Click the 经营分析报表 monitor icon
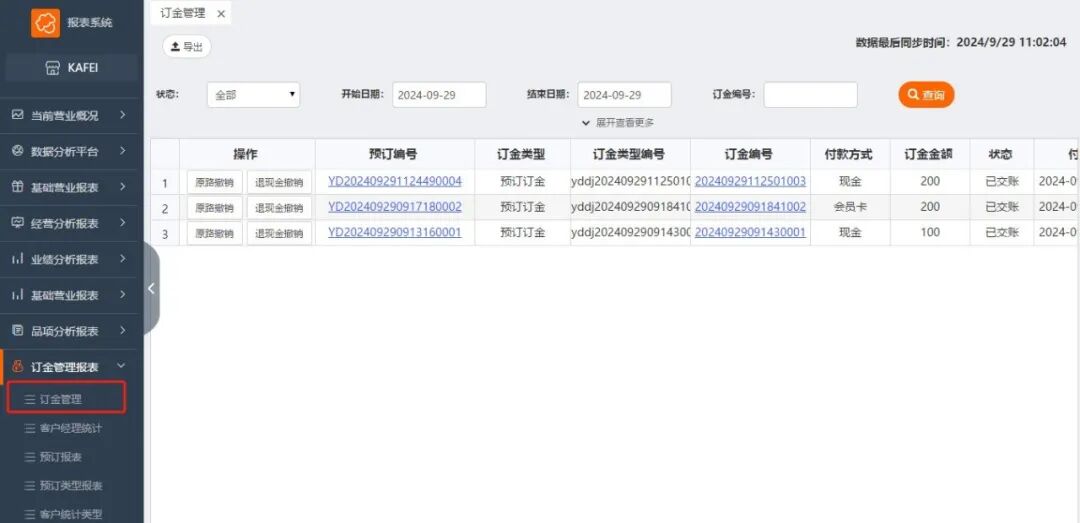1080x523 pixels. (18, 223)
